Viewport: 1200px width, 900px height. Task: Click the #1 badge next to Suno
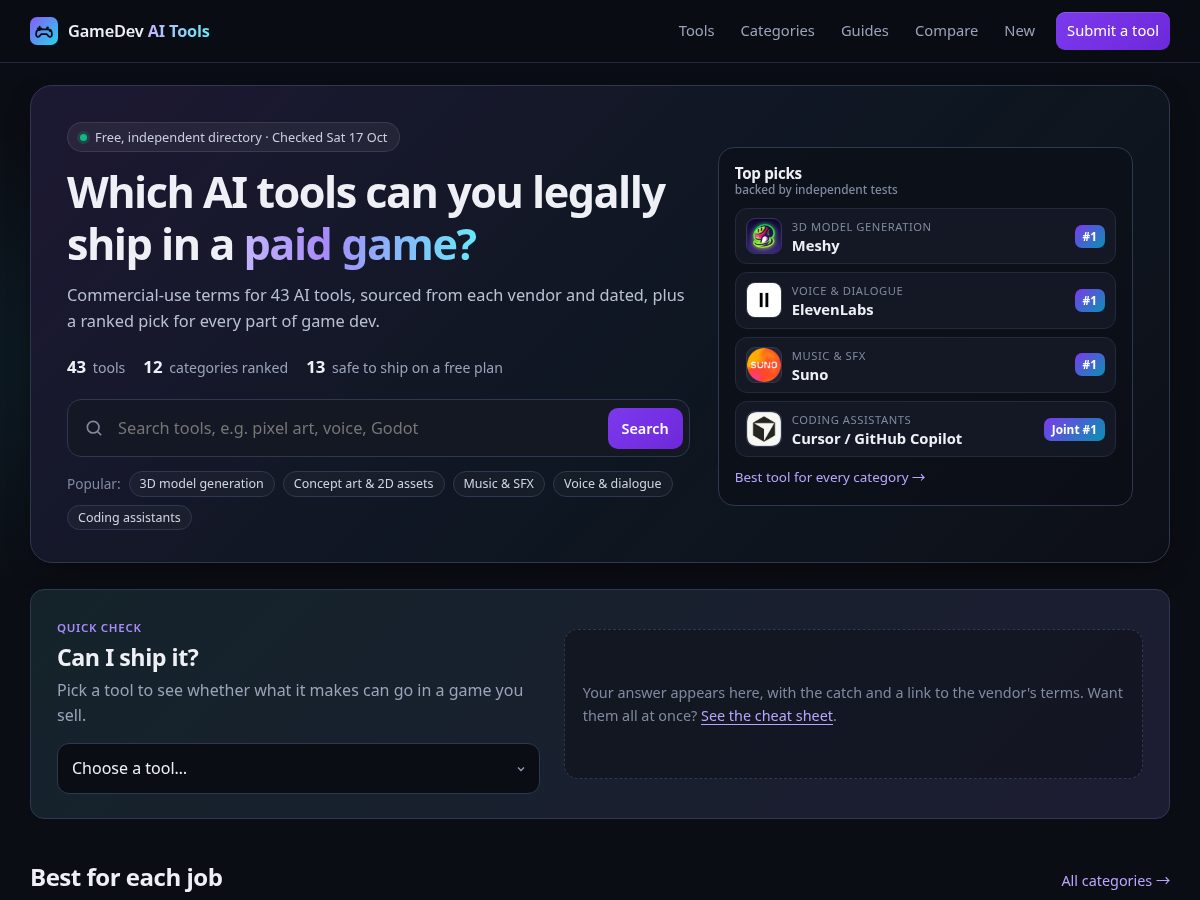pos(1090,365)
